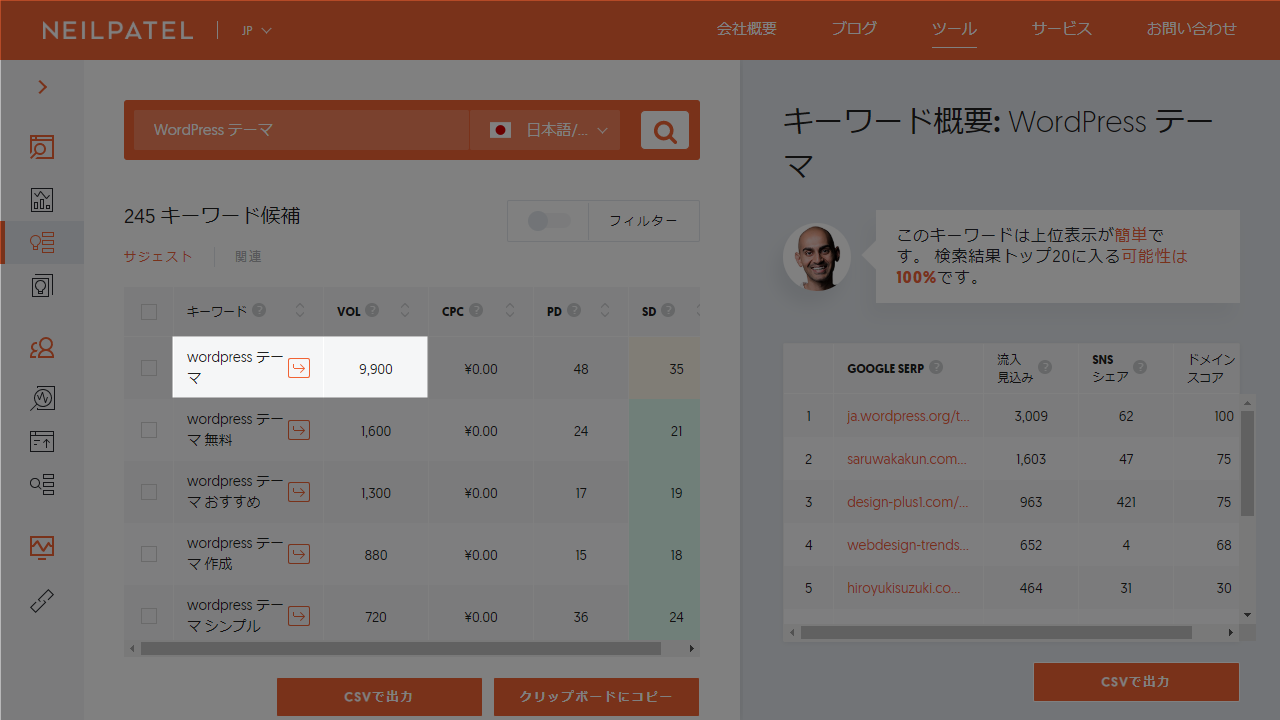Open the magnifier list keywords icon in sidebar

pos(42,485)
